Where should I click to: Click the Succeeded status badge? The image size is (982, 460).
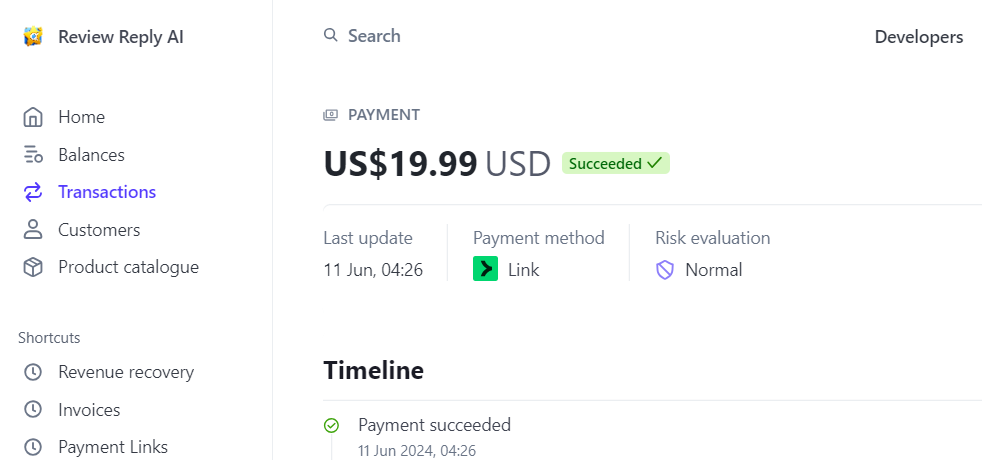[615, 163]
